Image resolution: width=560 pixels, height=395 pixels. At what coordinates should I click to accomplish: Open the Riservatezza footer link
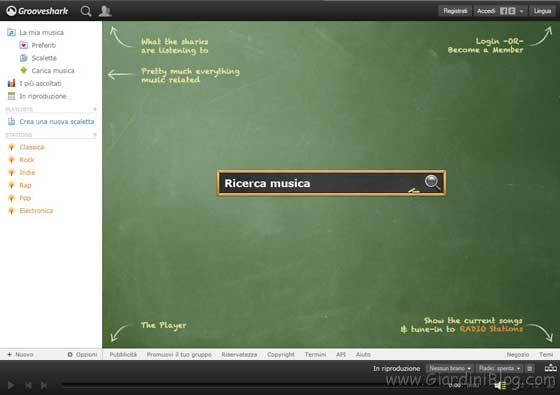tap(239, 355)
